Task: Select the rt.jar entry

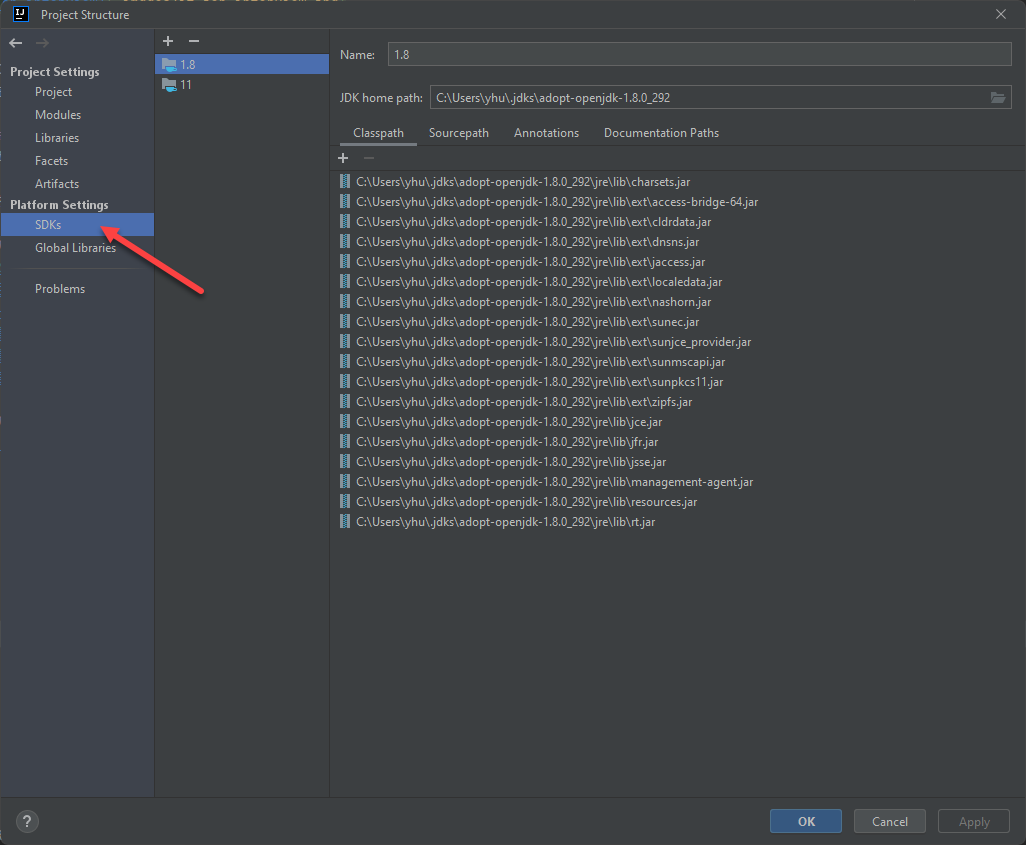Action: click(x=497, y=522)
